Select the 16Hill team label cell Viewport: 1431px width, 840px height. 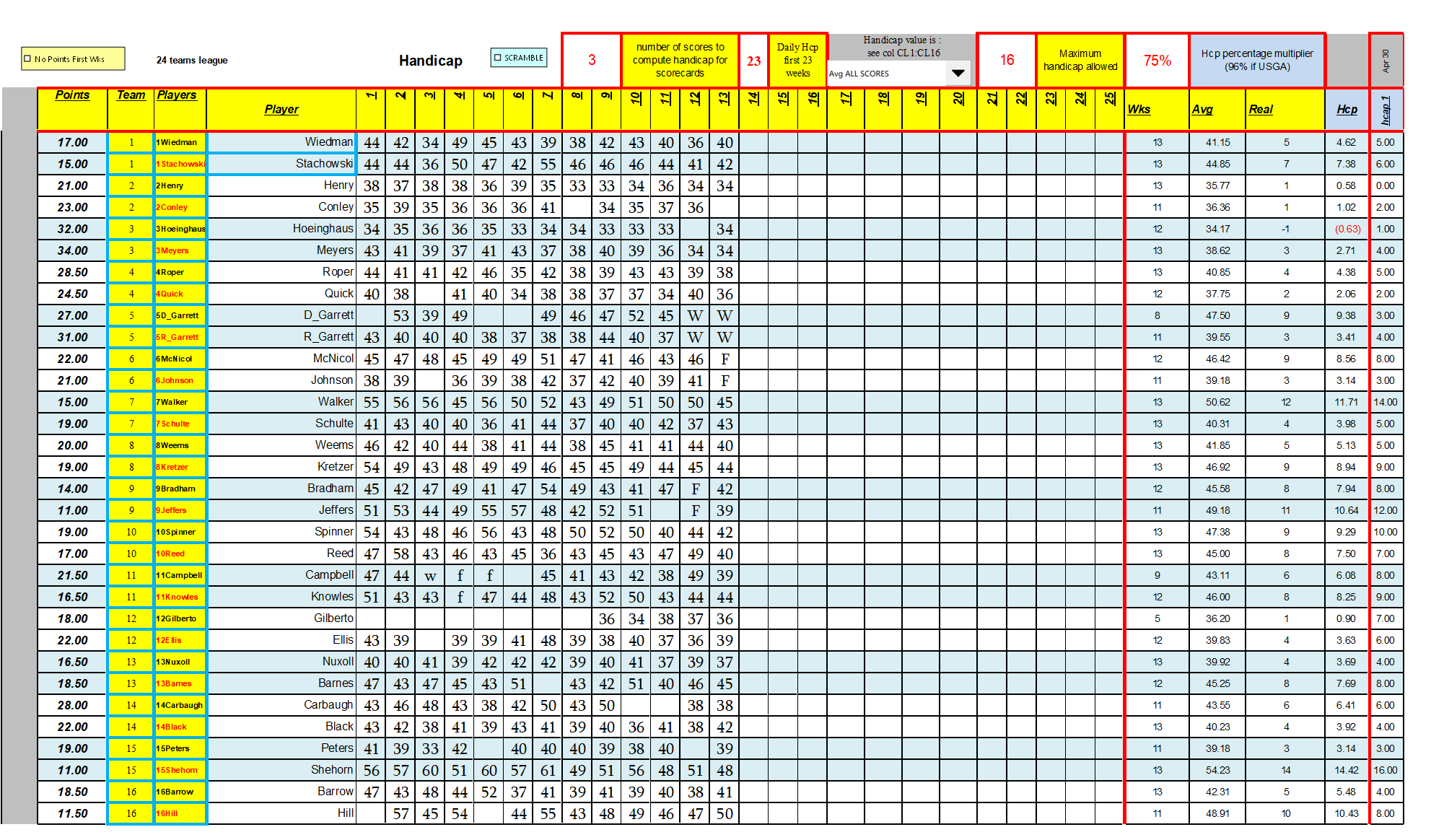180,813
